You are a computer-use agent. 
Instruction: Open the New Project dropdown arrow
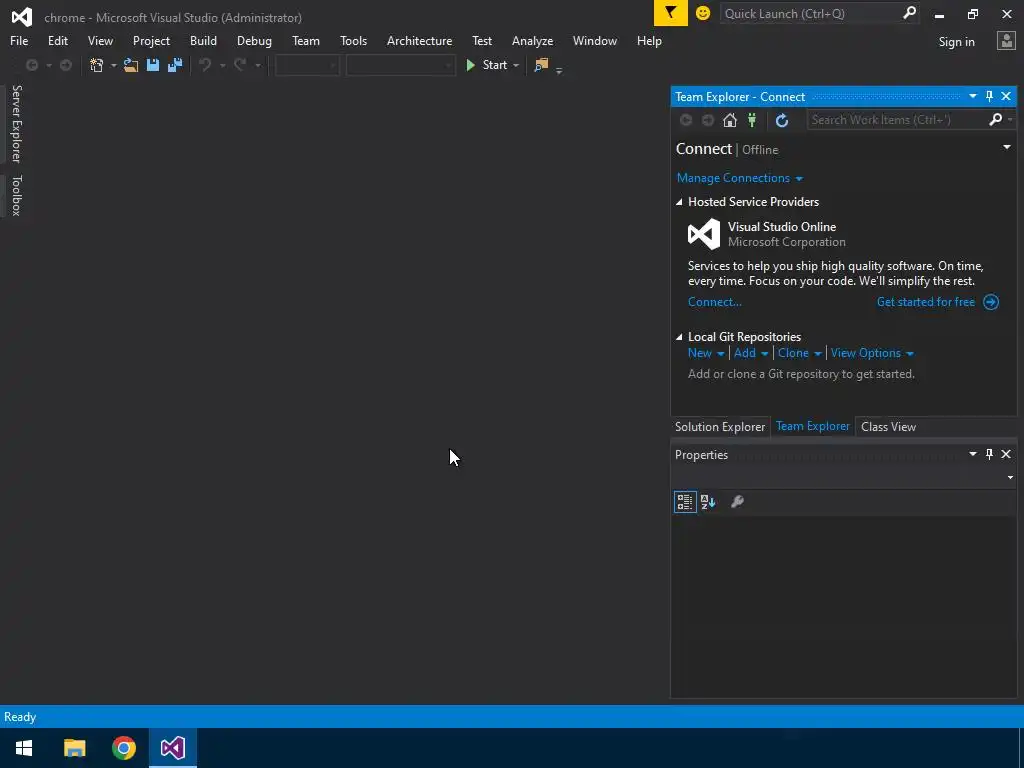[x=114, y=65]
